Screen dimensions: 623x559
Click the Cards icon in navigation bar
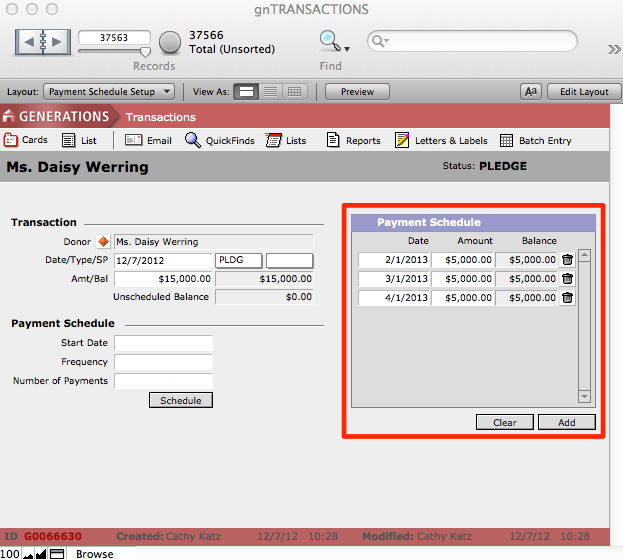[x=12, y=140]
